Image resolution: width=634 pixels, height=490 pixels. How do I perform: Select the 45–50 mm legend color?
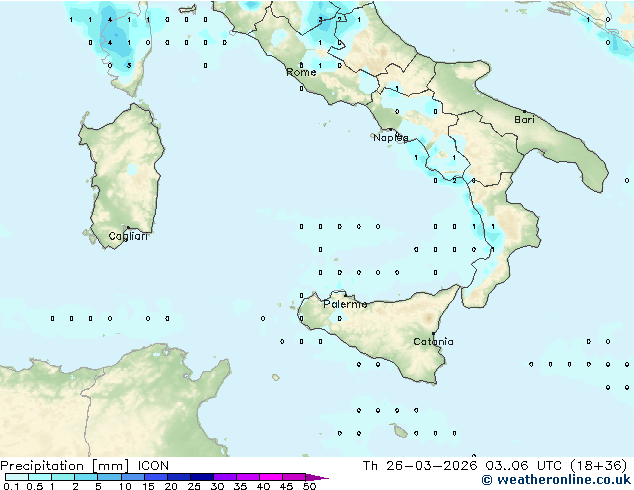pyautogui.click(x=294, y=477)
